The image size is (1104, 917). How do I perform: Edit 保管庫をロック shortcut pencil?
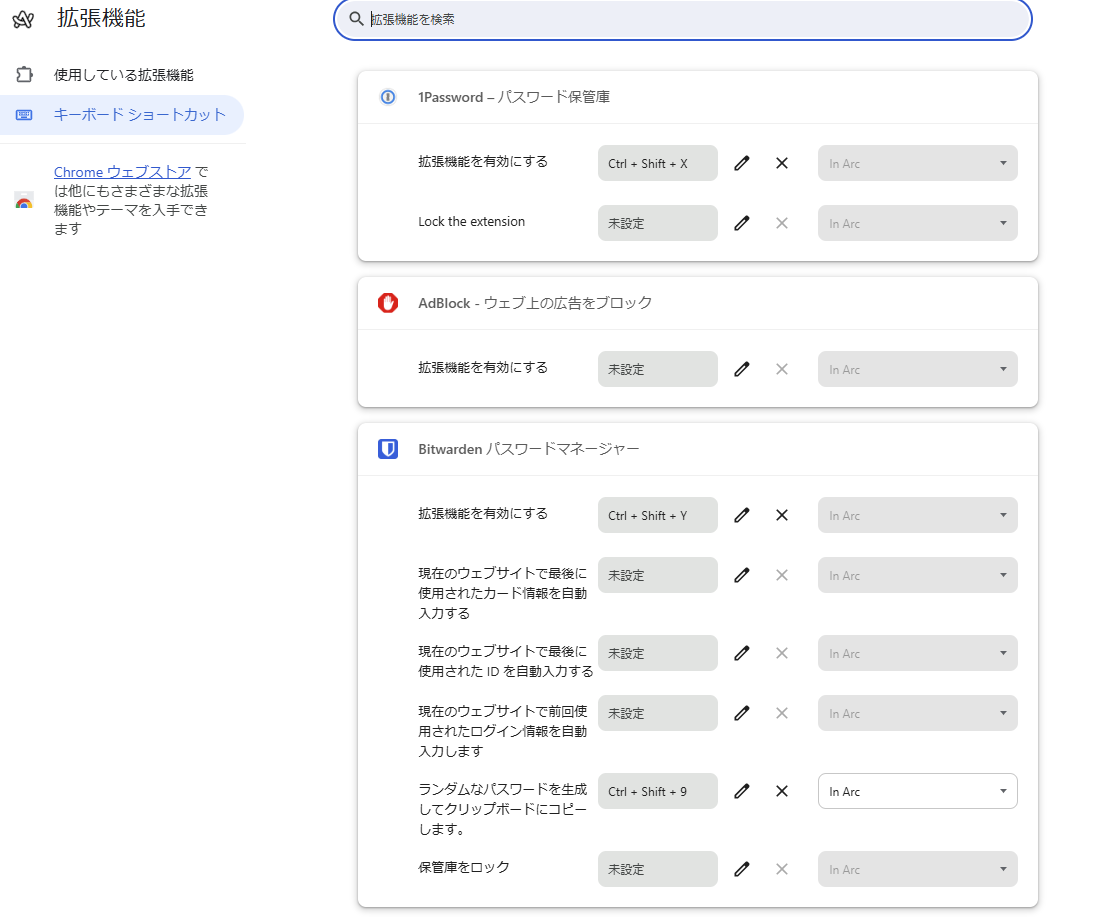click(x=741, y=870)
